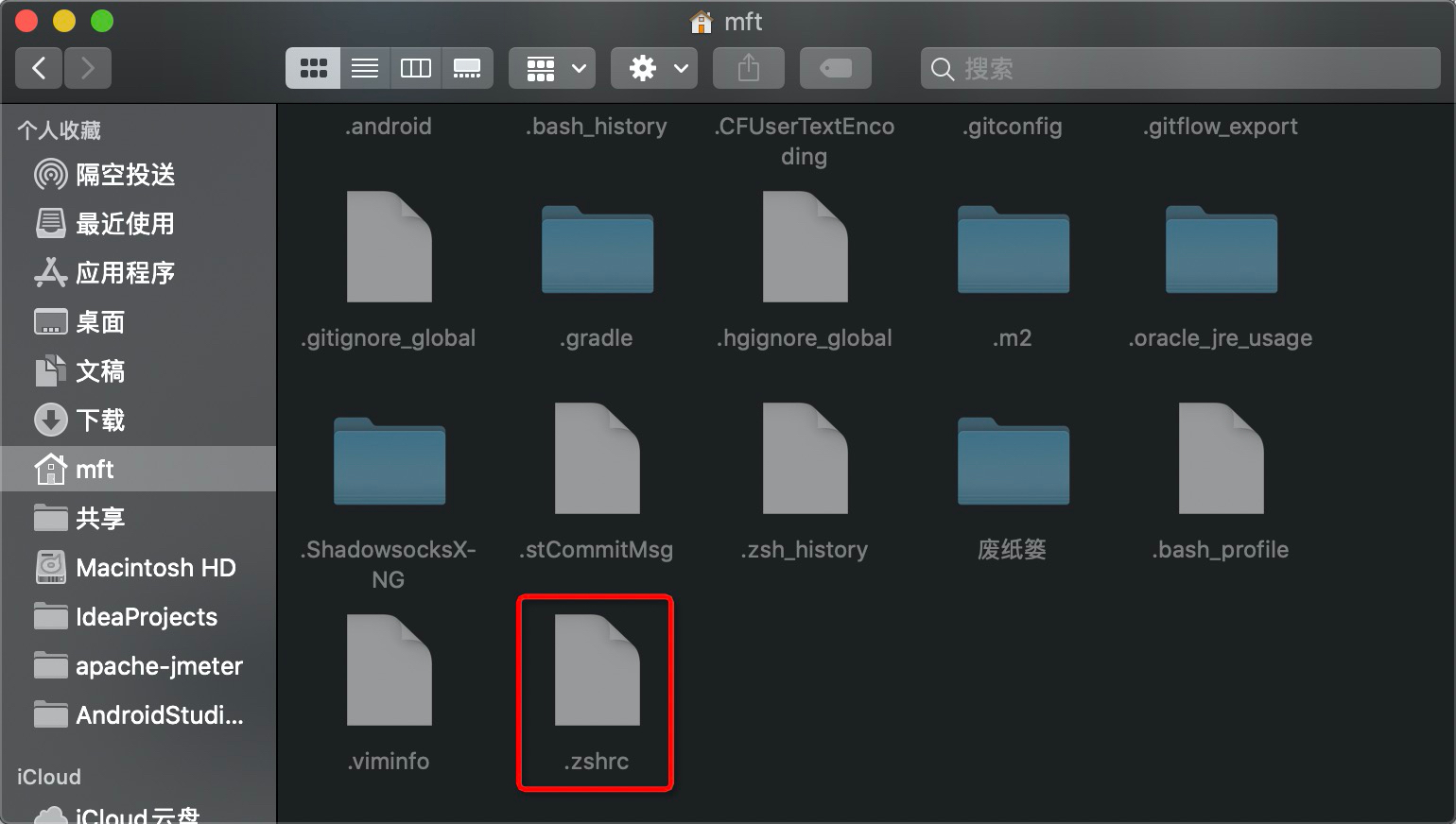Click the .bash_history item label
1456x824 pixels.
[x=597, y=127]
